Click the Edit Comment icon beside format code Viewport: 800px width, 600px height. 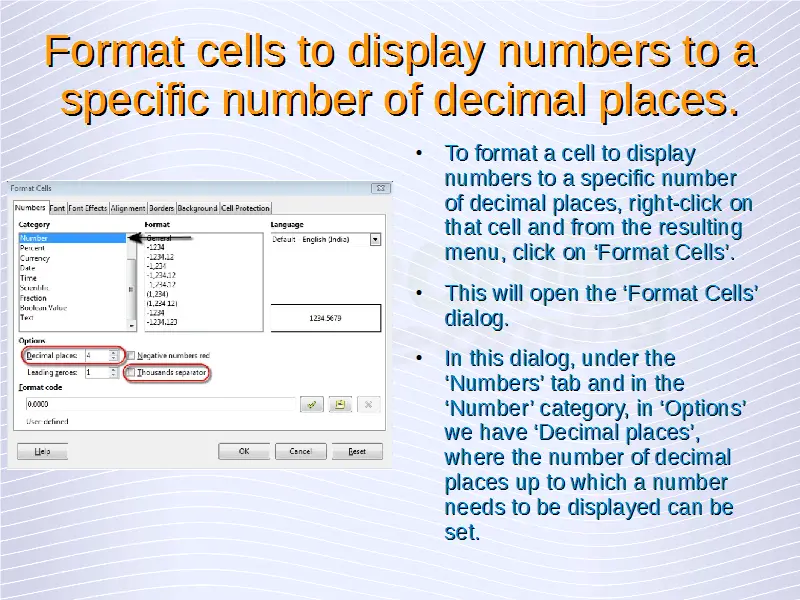(340, 404)
